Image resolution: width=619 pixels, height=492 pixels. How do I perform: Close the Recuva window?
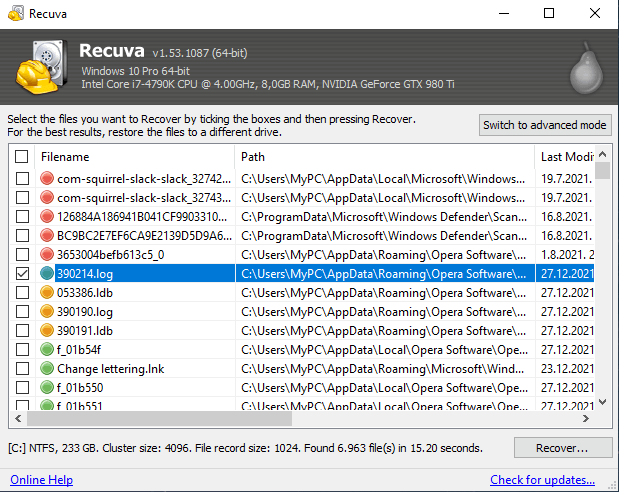tap(595, 13)
